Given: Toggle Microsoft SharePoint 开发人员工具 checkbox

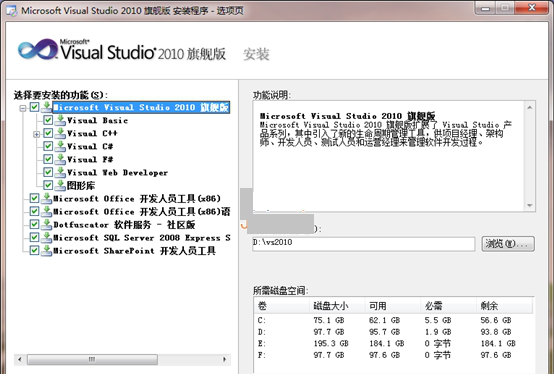Looking at the screenshot, I should (x=34, y=251).
